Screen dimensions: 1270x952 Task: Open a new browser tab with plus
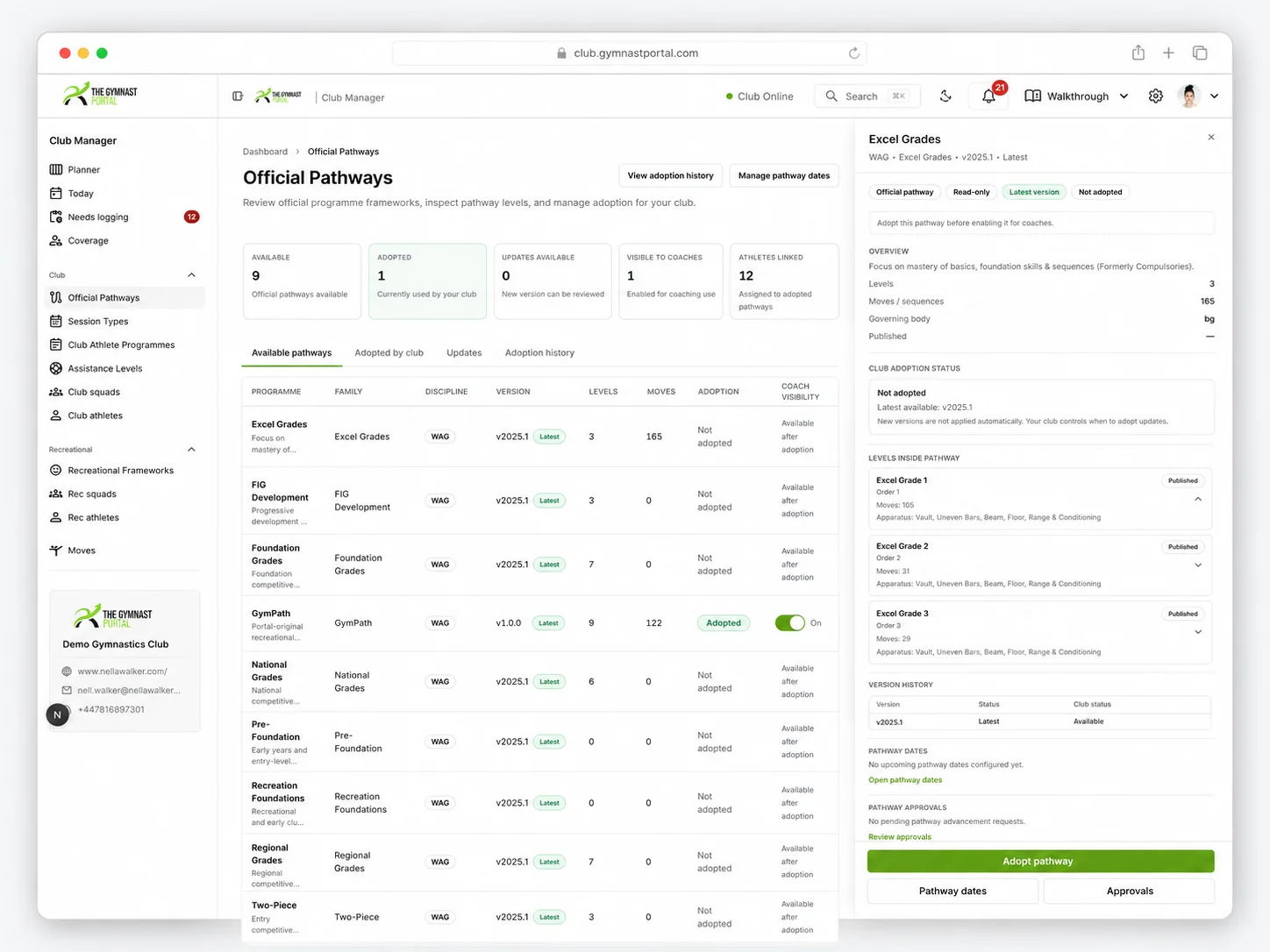click(x=1168, y=53)
